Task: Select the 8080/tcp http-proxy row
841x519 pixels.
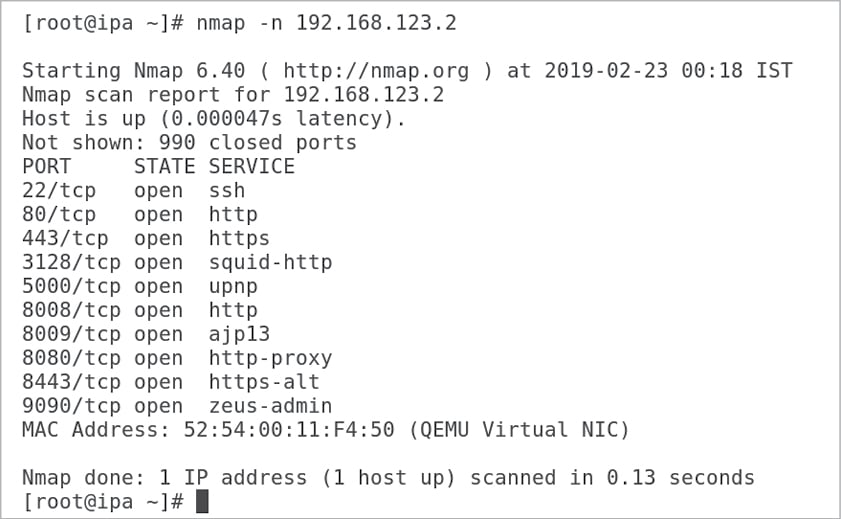Action: (x=176, y=358)
